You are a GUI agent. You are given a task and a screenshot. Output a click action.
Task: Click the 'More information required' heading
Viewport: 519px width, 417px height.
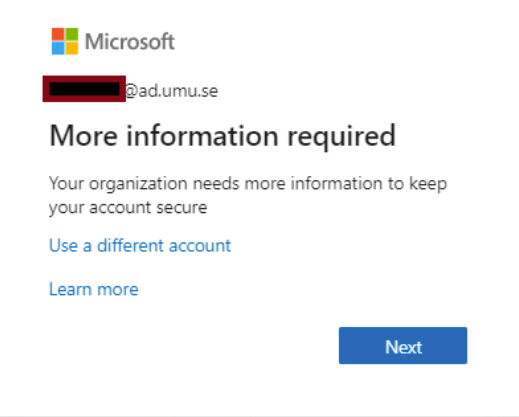(222, 137)
